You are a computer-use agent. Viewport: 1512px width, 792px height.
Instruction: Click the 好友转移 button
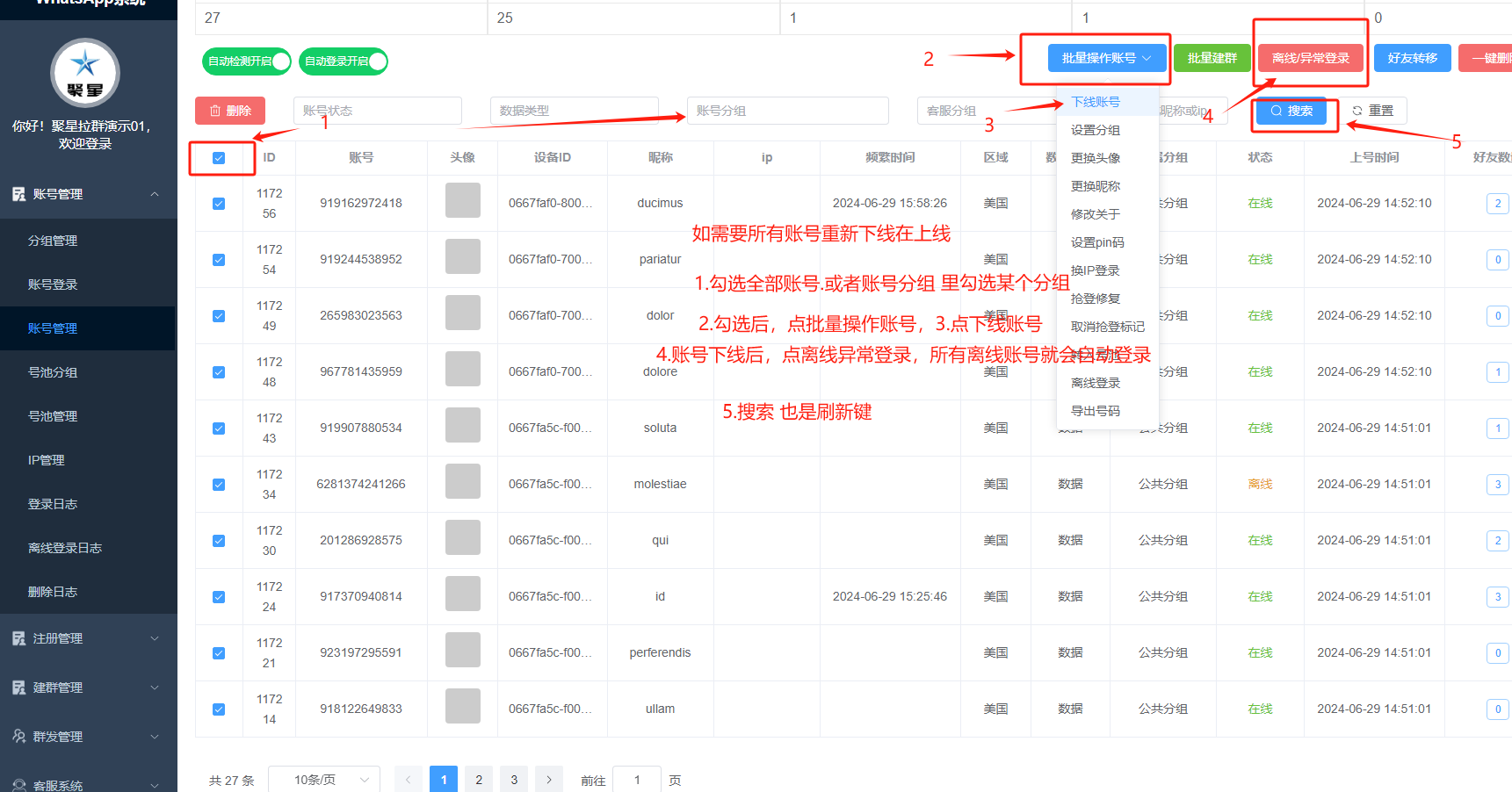[x=1412, y=58]
